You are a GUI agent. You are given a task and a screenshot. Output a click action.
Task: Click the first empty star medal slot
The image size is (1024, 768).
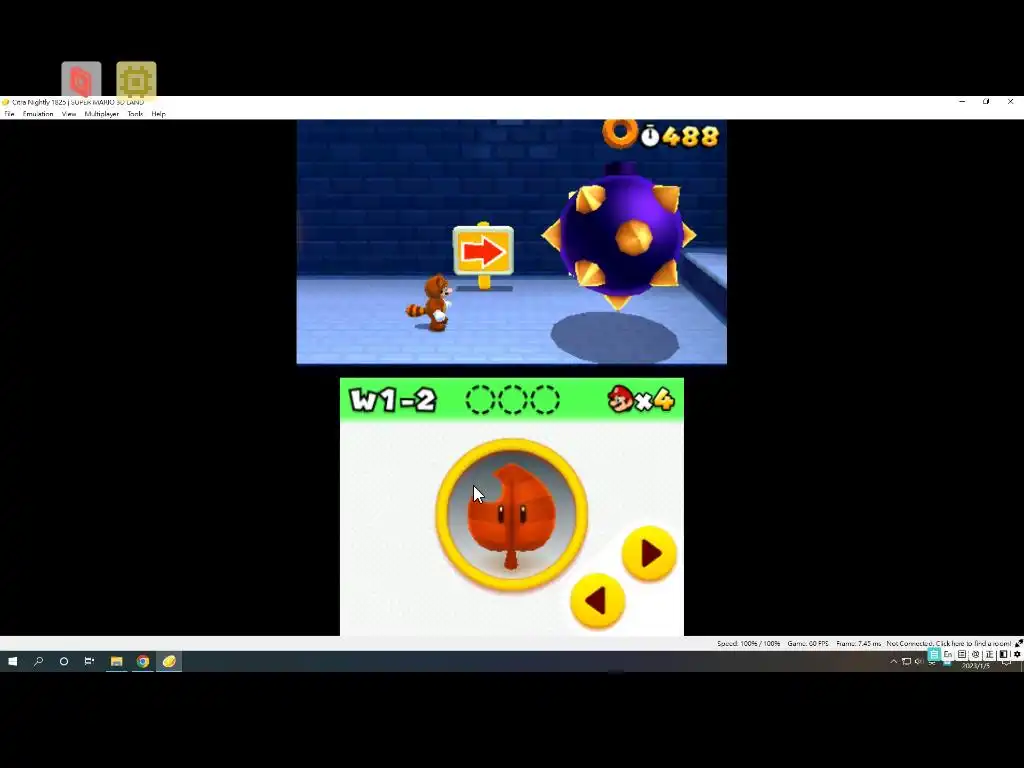[x=480, y=399]
